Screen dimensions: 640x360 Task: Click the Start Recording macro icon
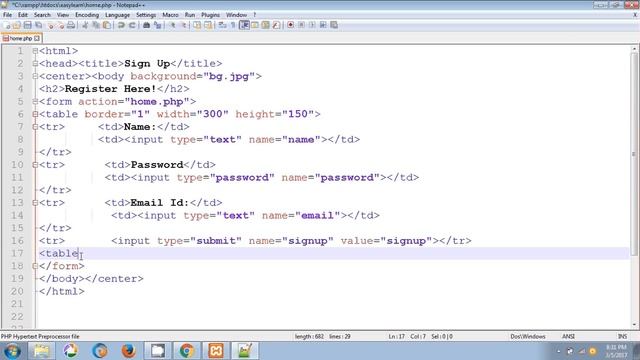291,25
